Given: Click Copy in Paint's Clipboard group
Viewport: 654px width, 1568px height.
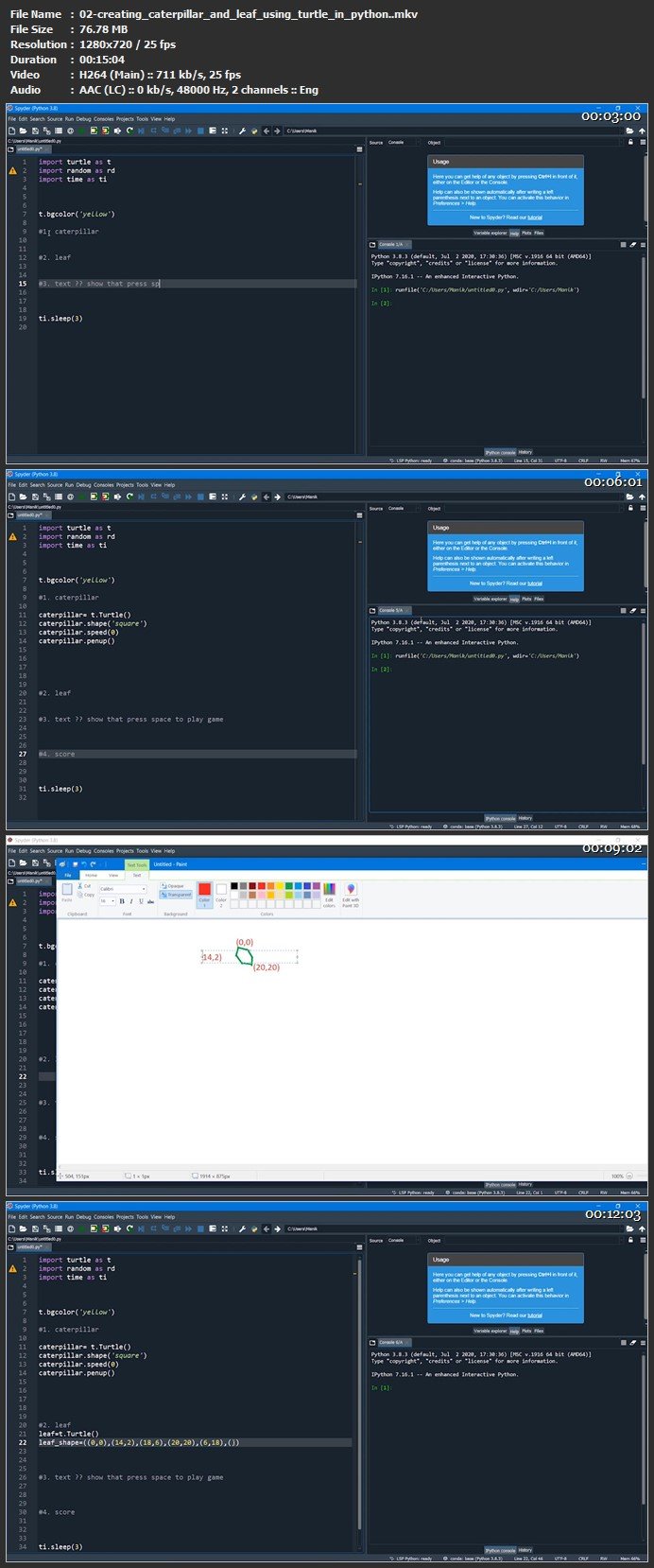Looking at the screenshot, I should (x=85, y=895).
